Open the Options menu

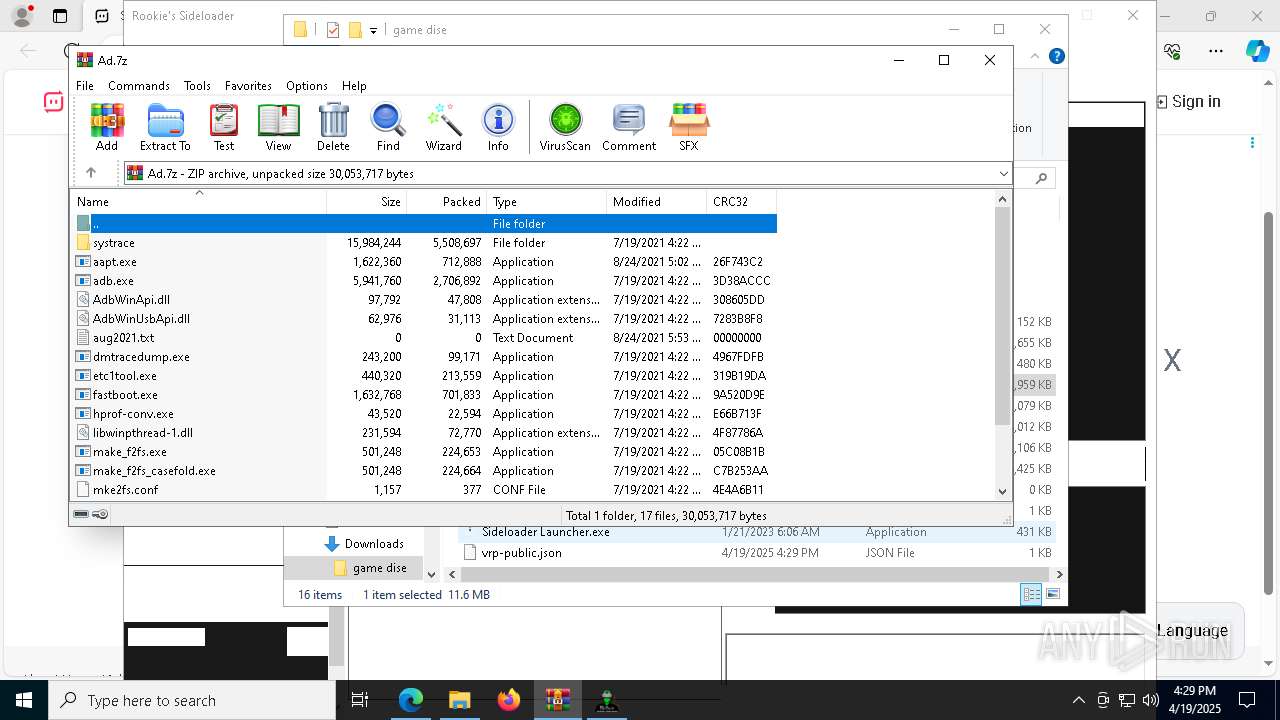(x=307, y=86)
